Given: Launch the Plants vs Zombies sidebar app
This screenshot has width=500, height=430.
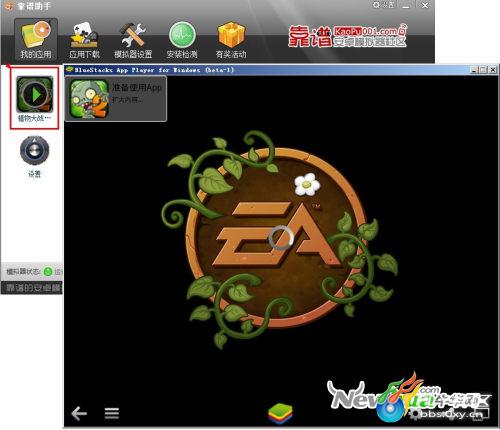Looking at the screenshot, I should 35,98.
